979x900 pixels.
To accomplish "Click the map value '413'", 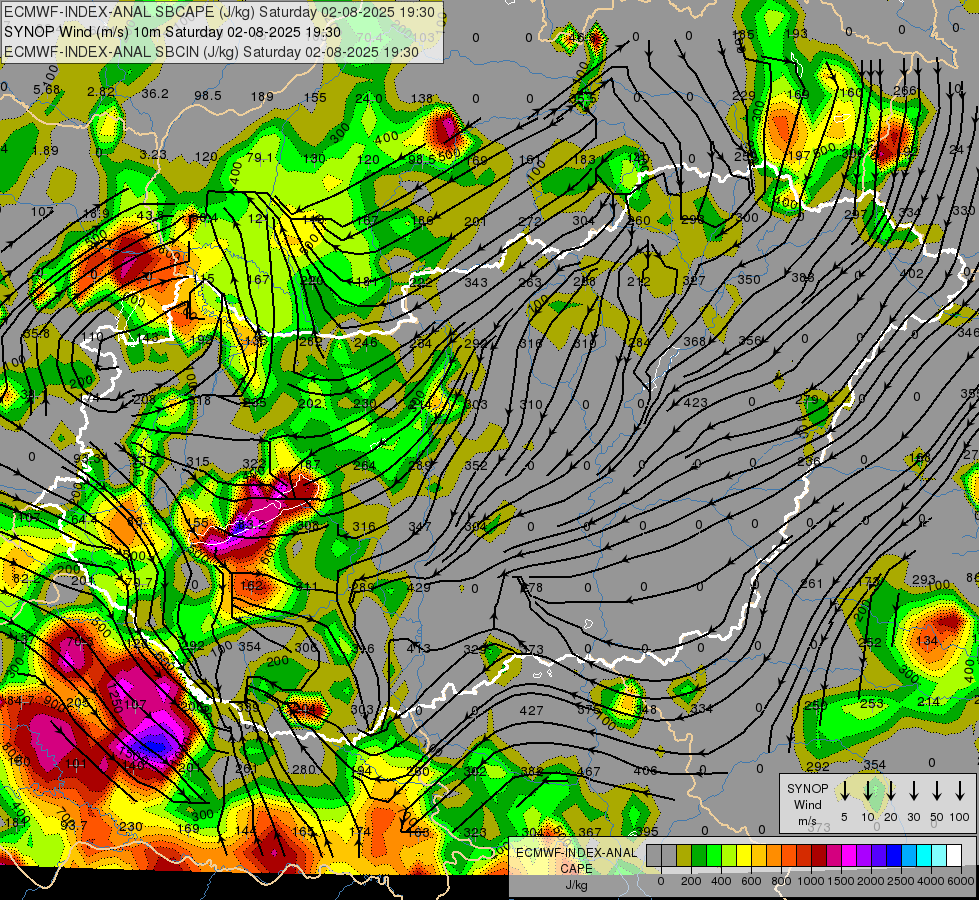I will pos(418,648).
